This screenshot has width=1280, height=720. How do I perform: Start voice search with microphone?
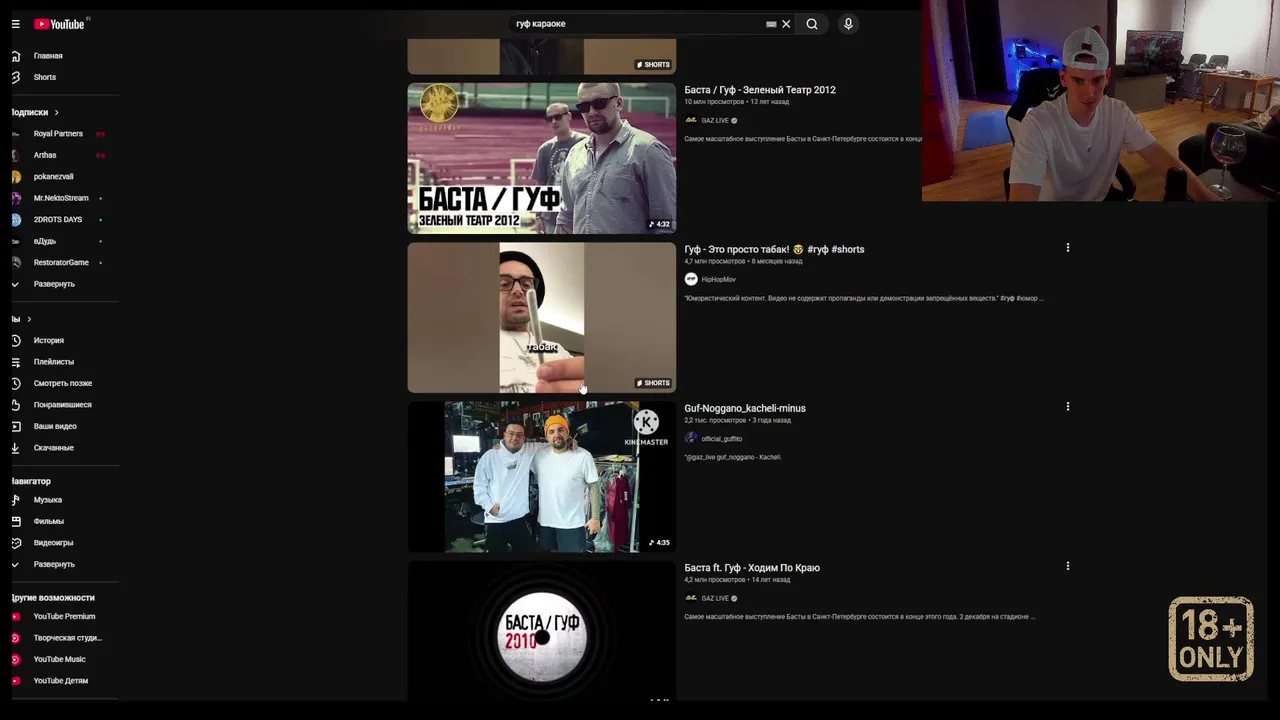[x=848, y=24]
